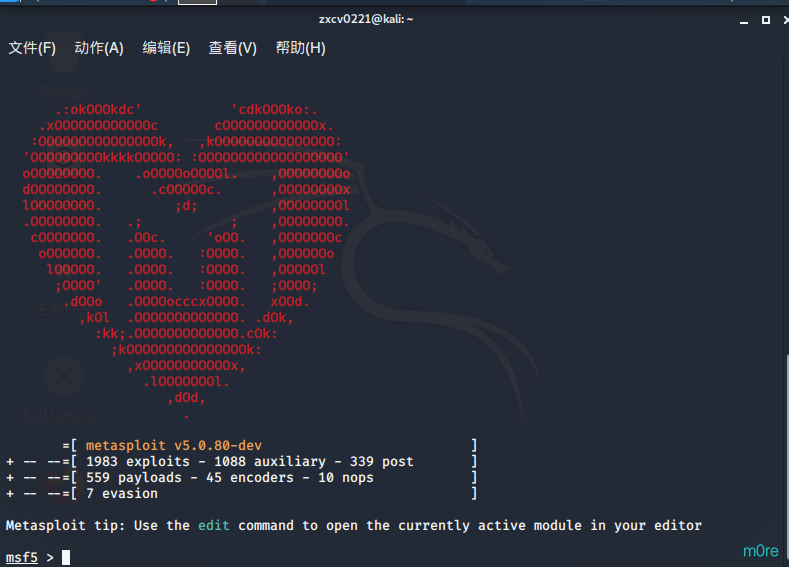Screen dimensions: 789x567
Task: Minimize the terminal window
Action: click(x=744, y=21)
